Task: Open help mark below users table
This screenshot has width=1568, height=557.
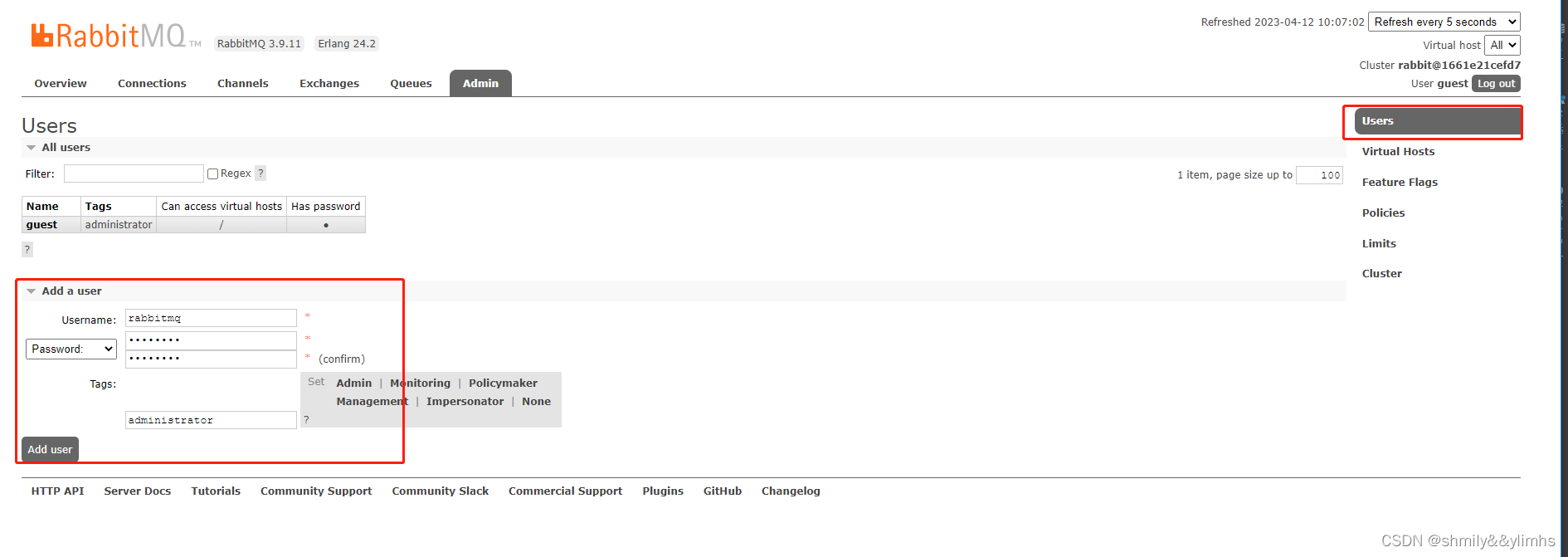Action: pos(27,249)
